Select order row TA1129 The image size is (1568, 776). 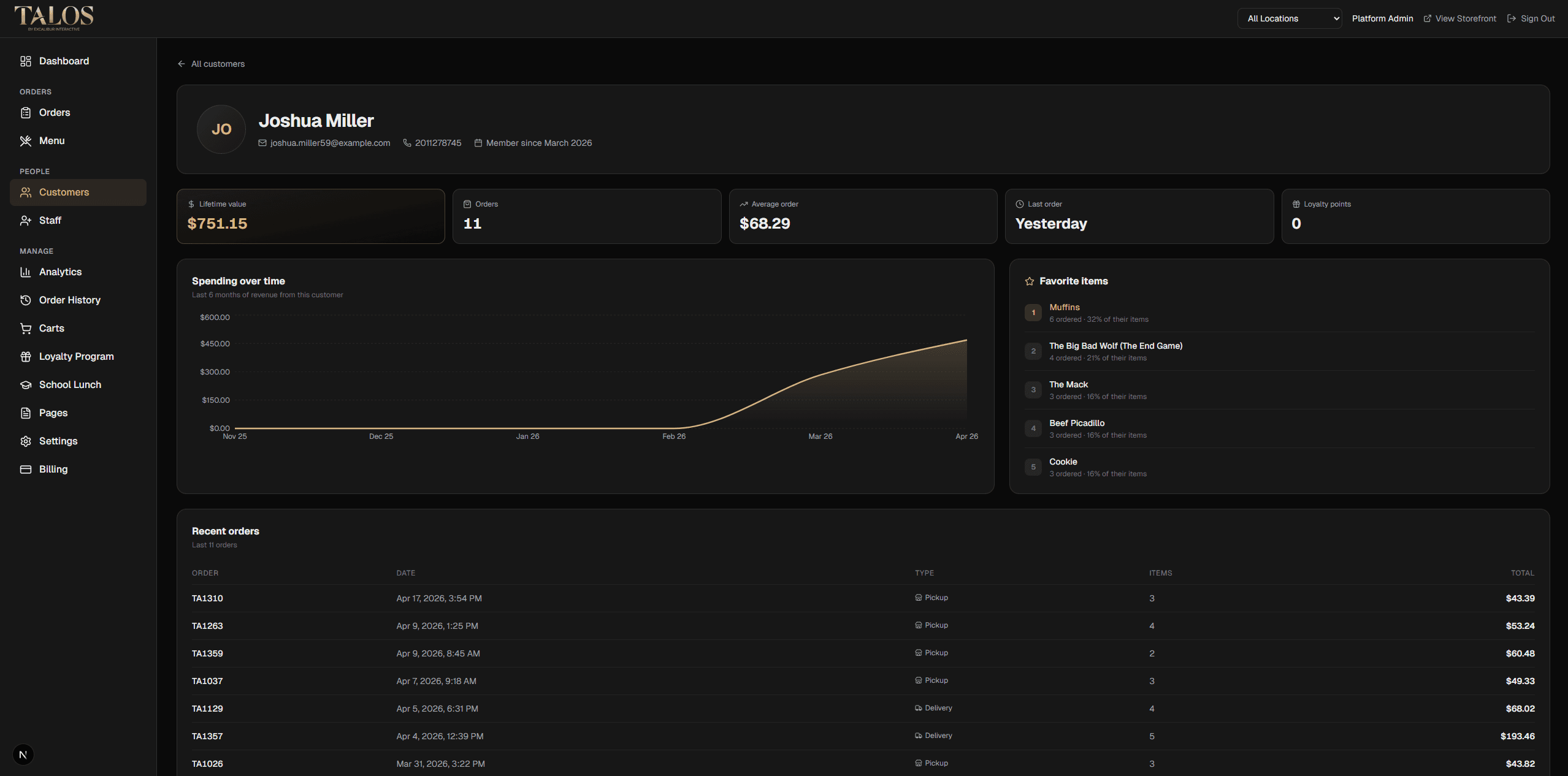(863, 709)
